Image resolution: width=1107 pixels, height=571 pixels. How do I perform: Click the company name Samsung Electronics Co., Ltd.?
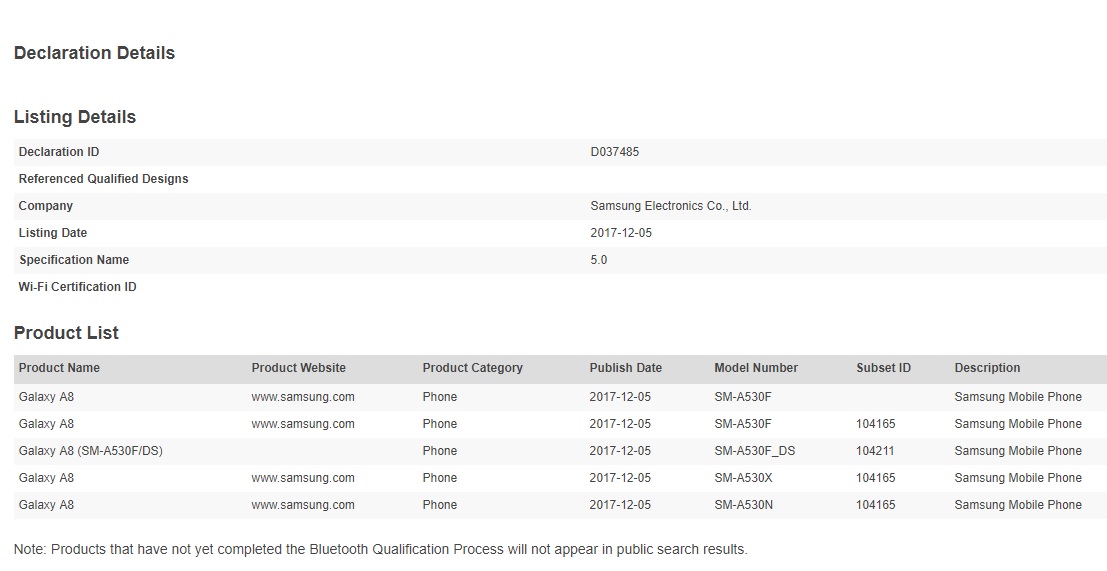point(671,206)
